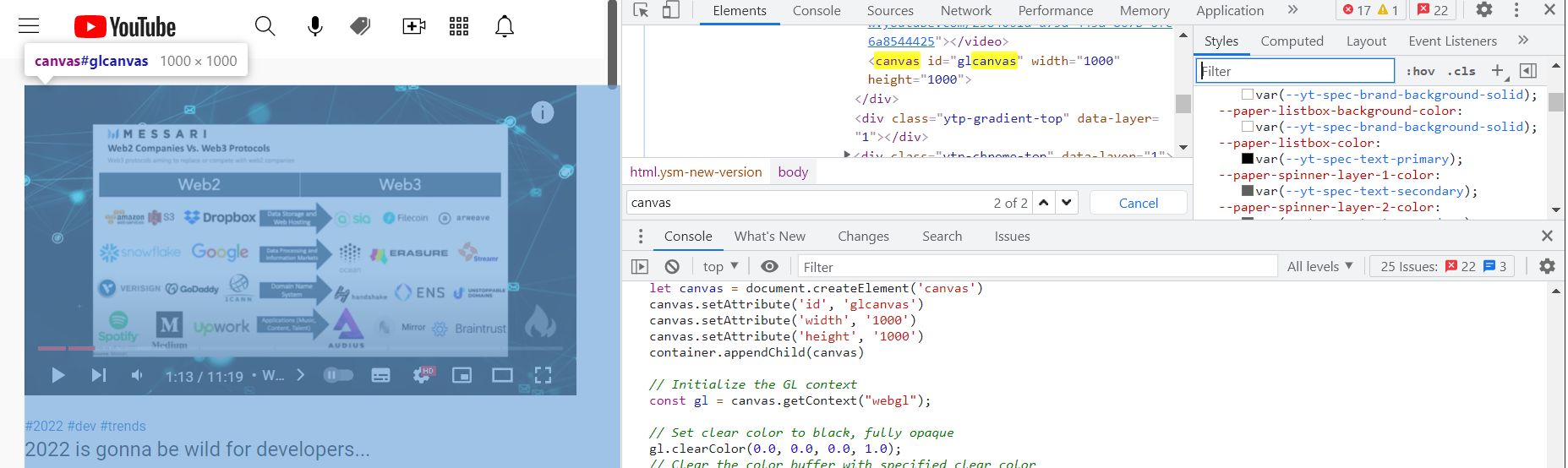Switch to the Elements tab

tap(740, 10)
